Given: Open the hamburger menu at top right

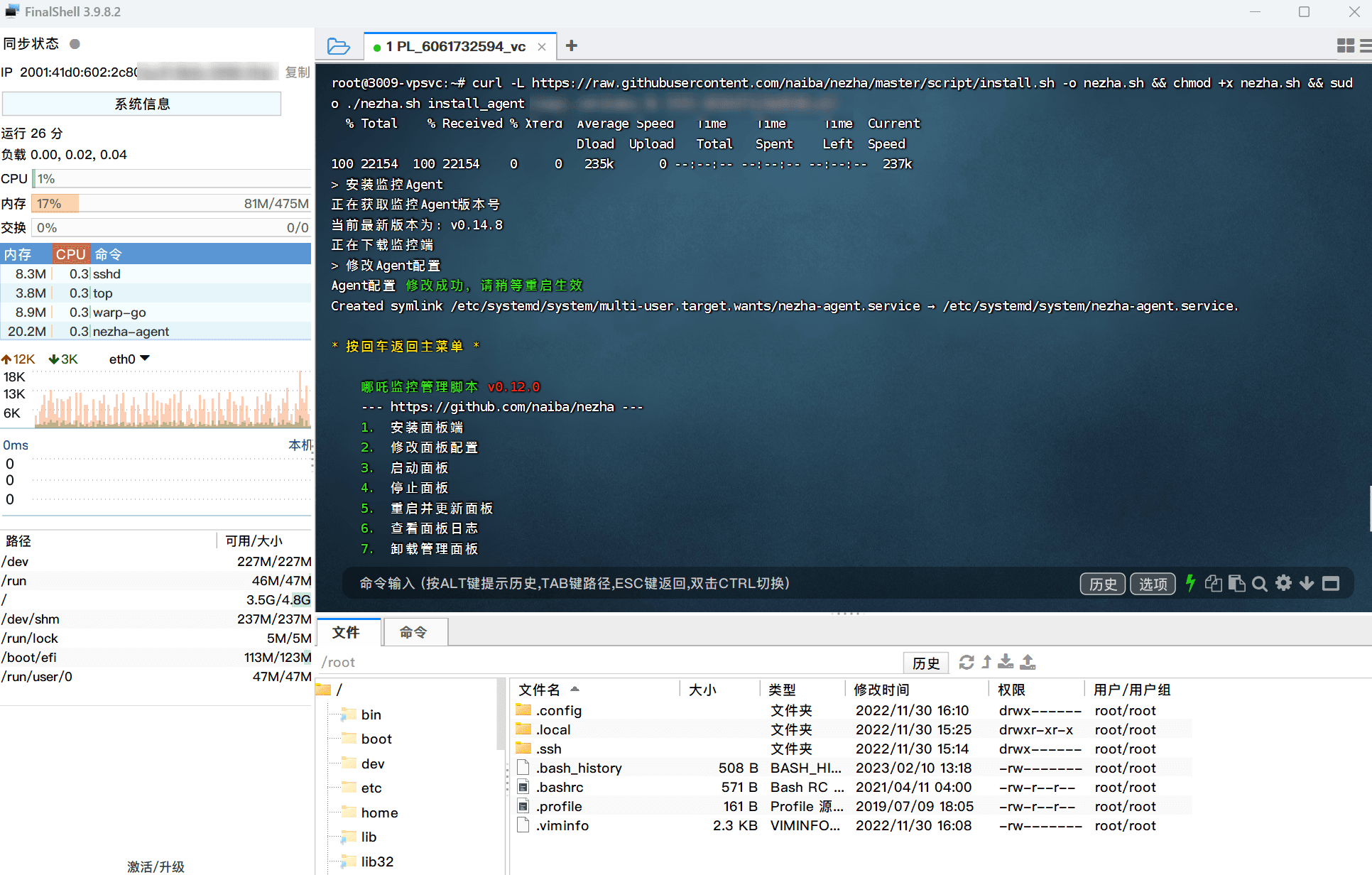Looking at the screenshot, I should [x=1365, y=46].
